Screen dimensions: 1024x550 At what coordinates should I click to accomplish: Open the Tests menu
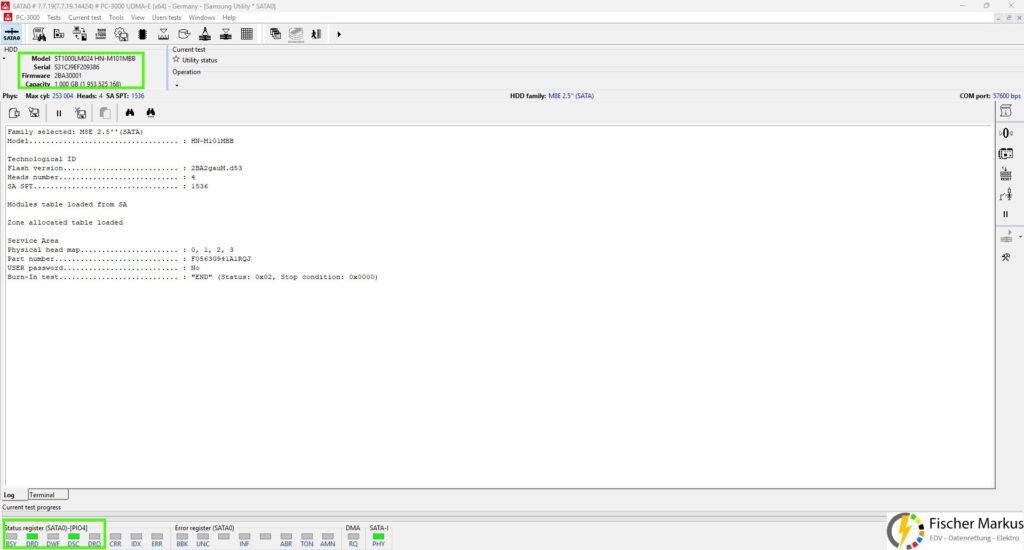54,18
